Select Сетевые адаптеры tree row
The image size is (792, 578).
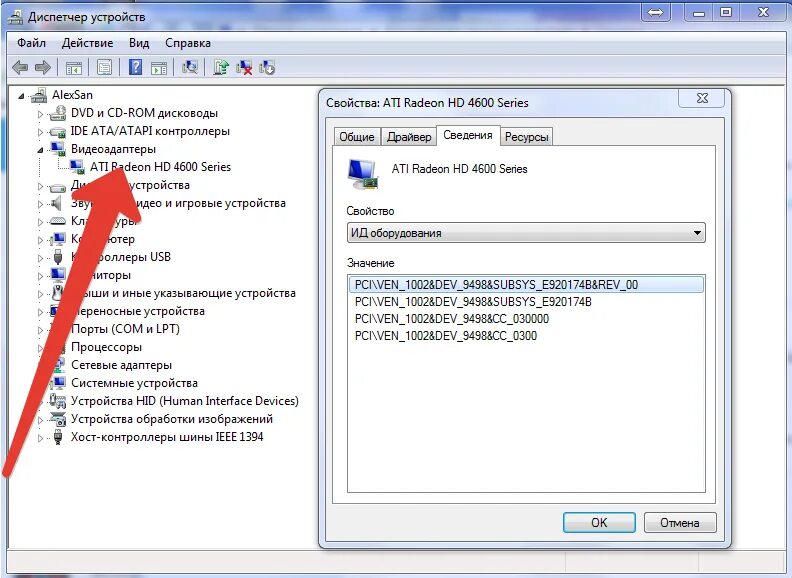pyautogui.click(x=121, y=365)
